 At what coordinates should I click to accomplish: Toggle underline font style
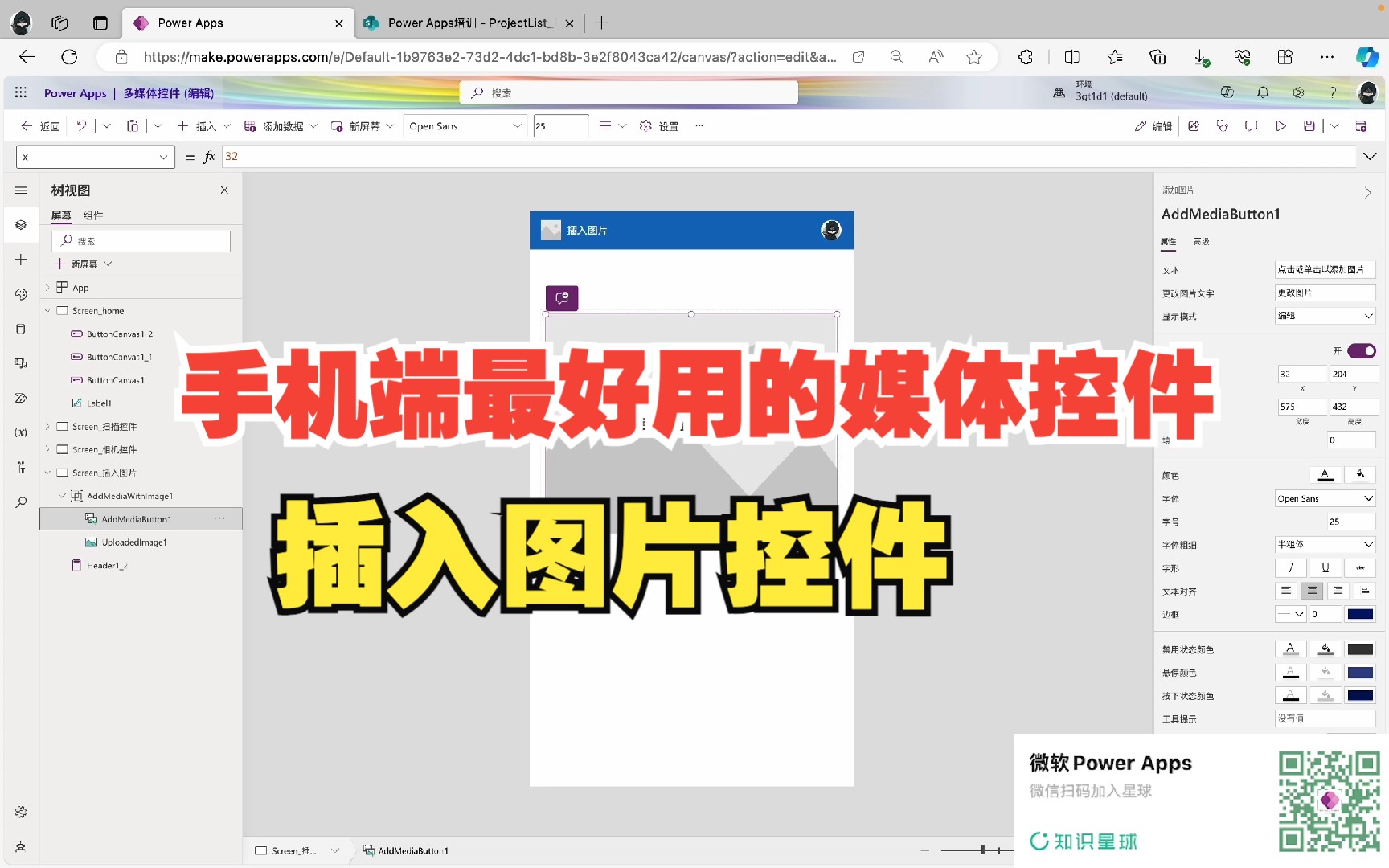pyautogui.click(x=1325, y=567)
